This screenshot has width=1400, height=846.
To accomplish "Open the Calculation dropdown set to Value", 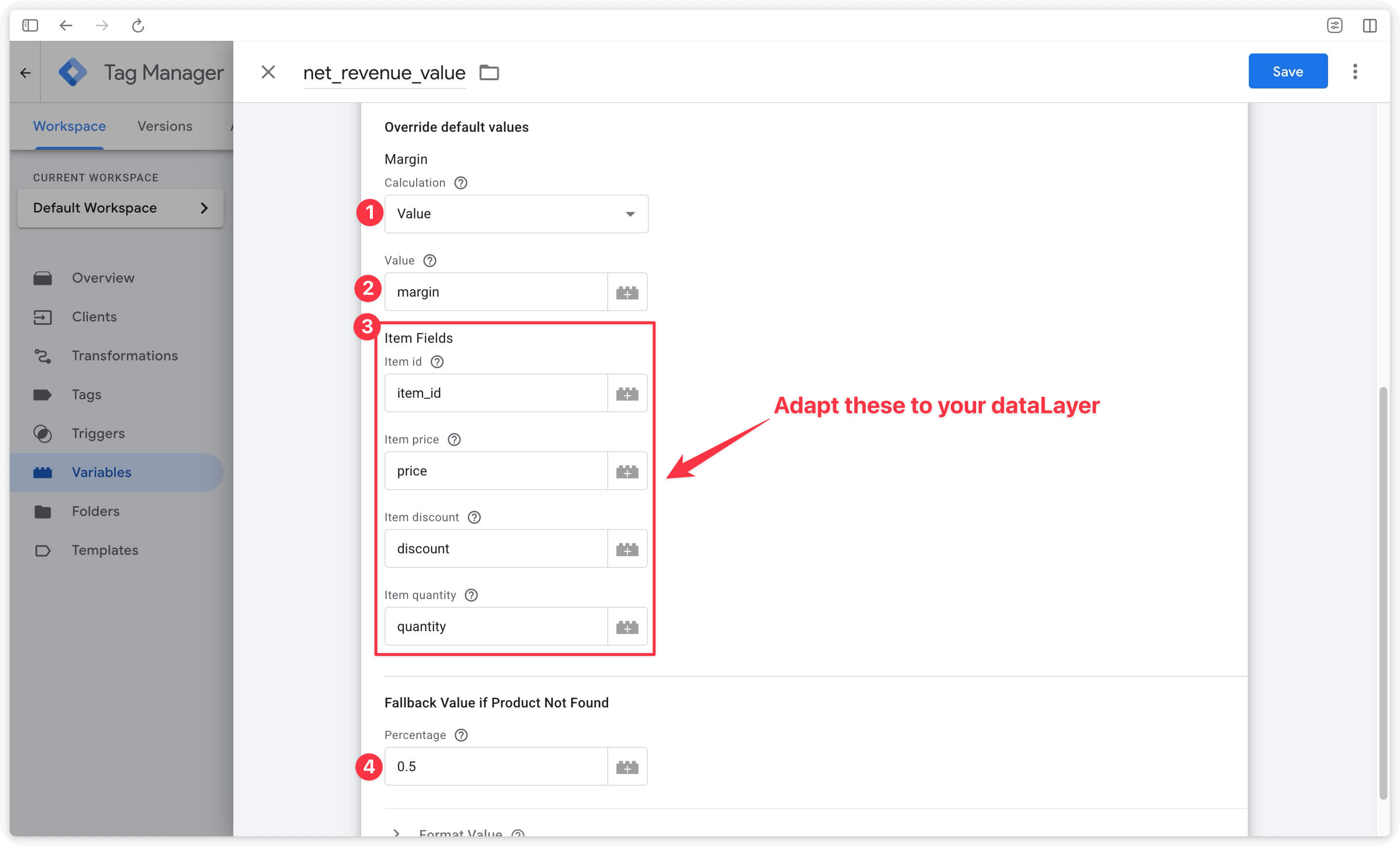I will click(x=516, y=213).
